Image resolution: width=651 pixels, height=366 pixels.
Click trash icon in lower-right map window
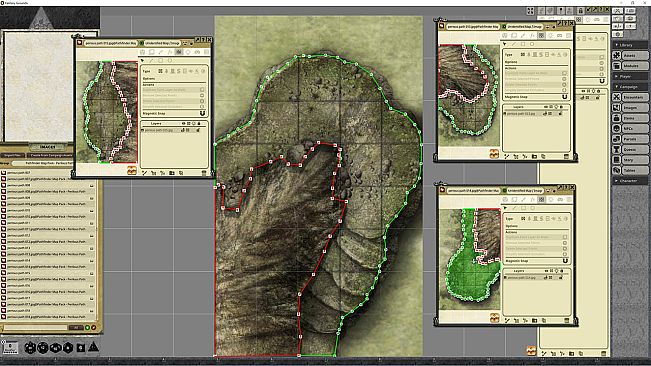coord(566,320)
